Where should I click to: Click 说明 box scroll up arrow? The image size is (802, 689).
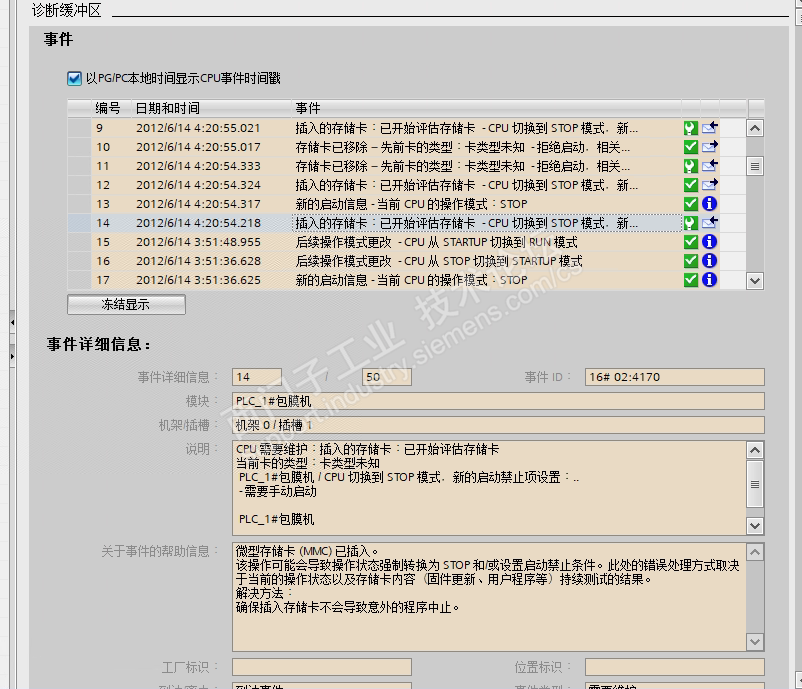click(755, 450)
